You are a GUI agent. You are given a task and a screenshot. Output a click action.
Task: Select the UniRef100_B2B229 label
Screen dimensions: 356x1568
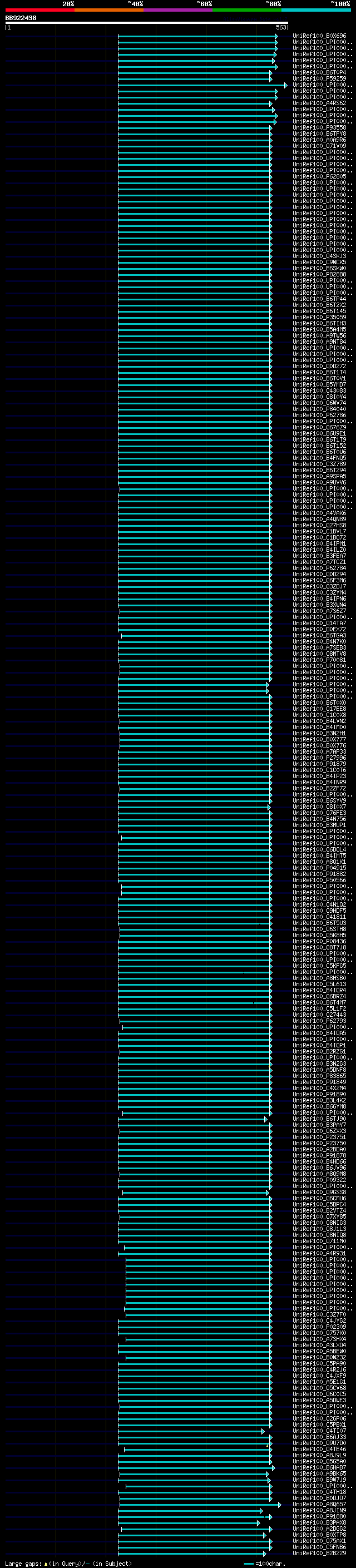319,1554
